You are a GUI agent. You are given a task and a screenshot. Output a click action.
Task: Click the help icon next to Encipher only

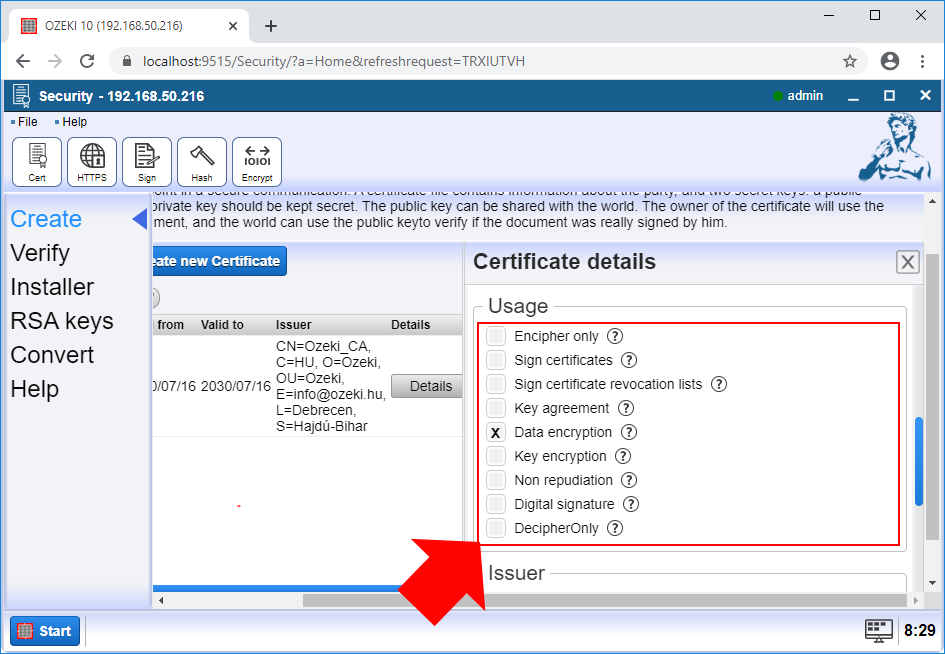point(615,336)
